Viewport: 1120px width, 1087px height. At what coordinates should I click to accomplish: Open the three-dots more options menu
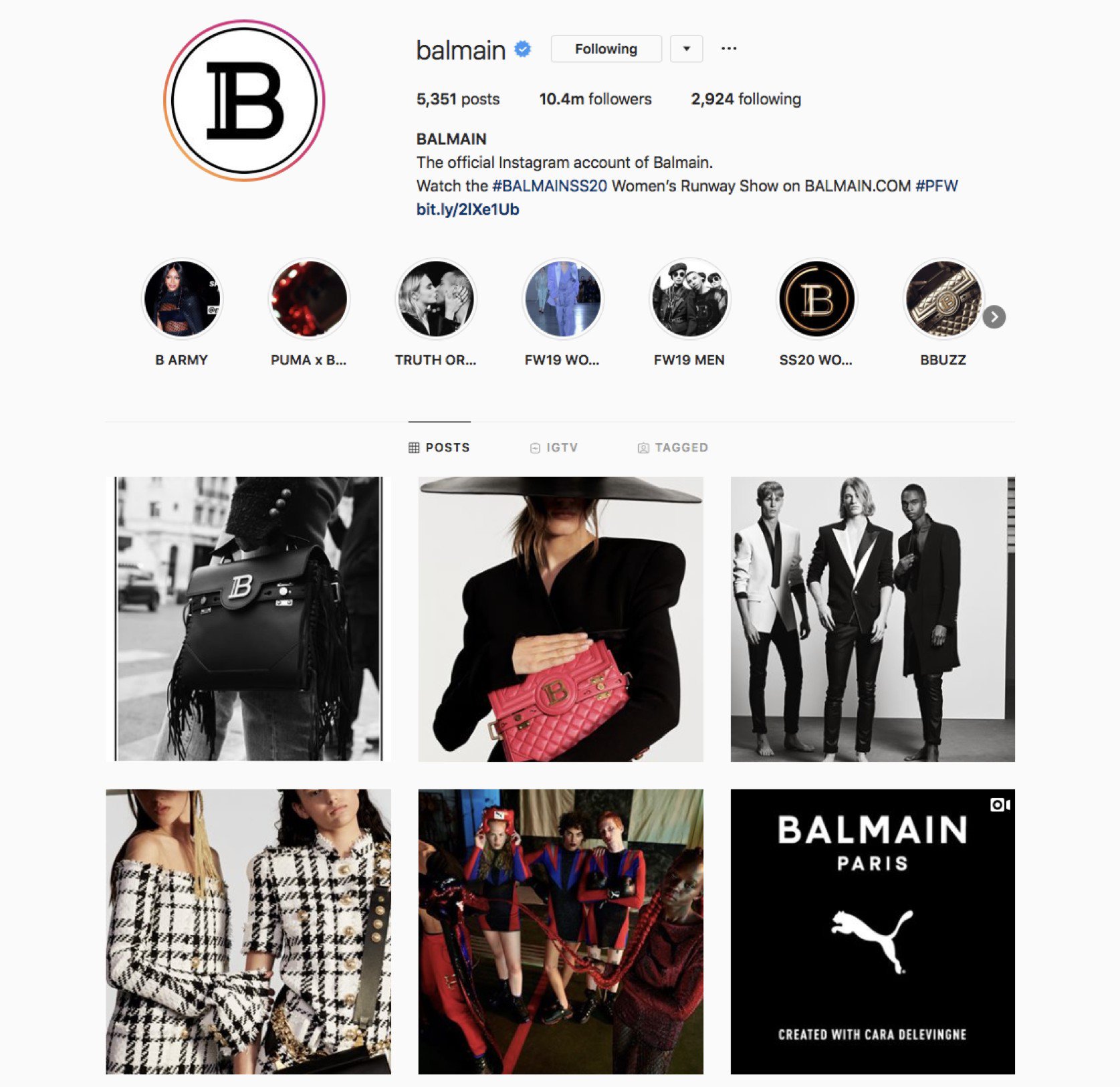[x=729, y=48]
